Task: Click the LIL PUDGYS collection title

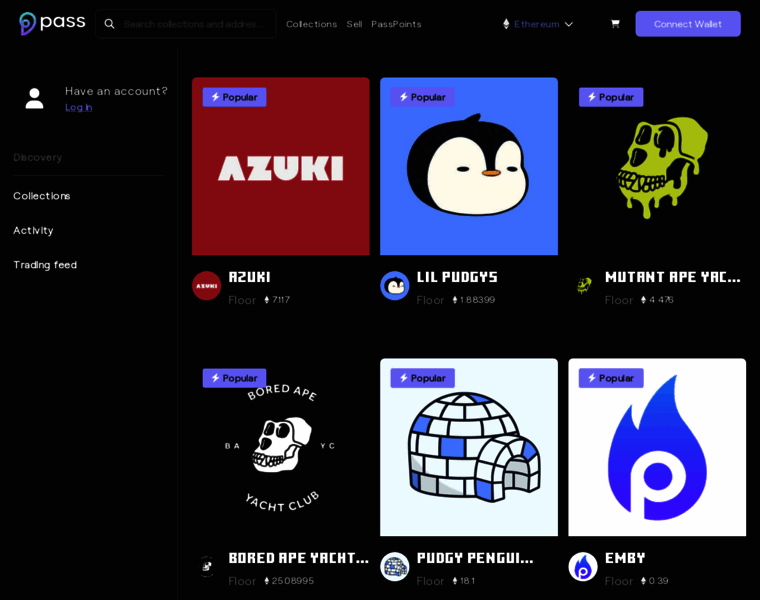Action: [457, 277]
